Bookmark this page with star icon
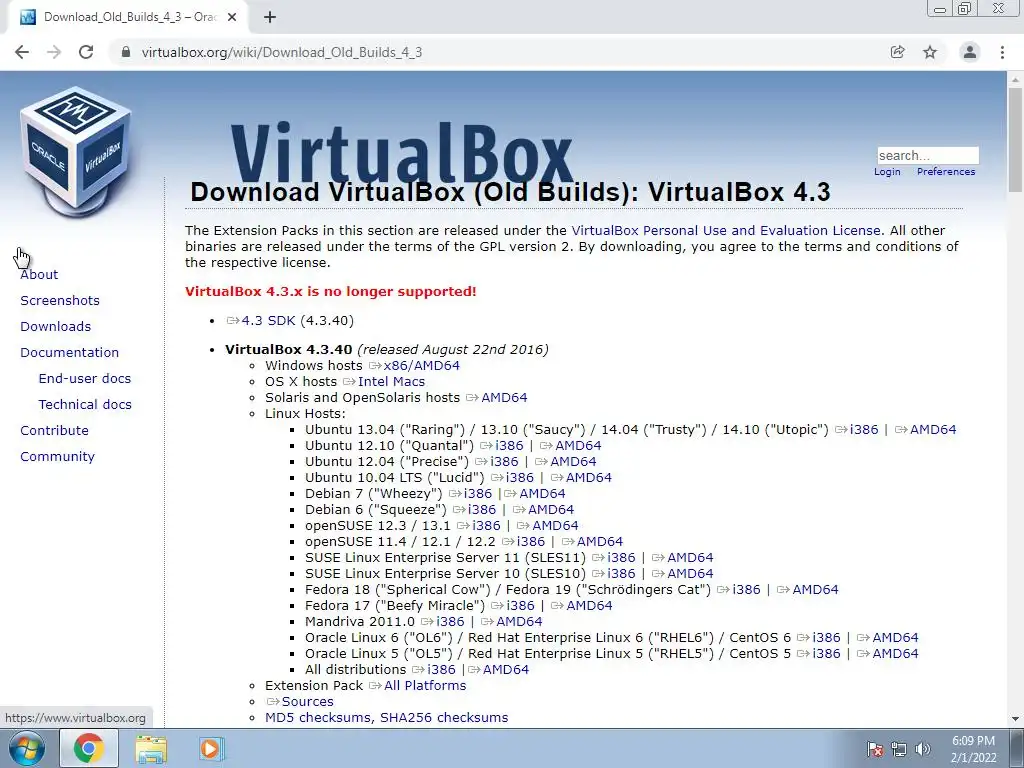 coord(930,52)
